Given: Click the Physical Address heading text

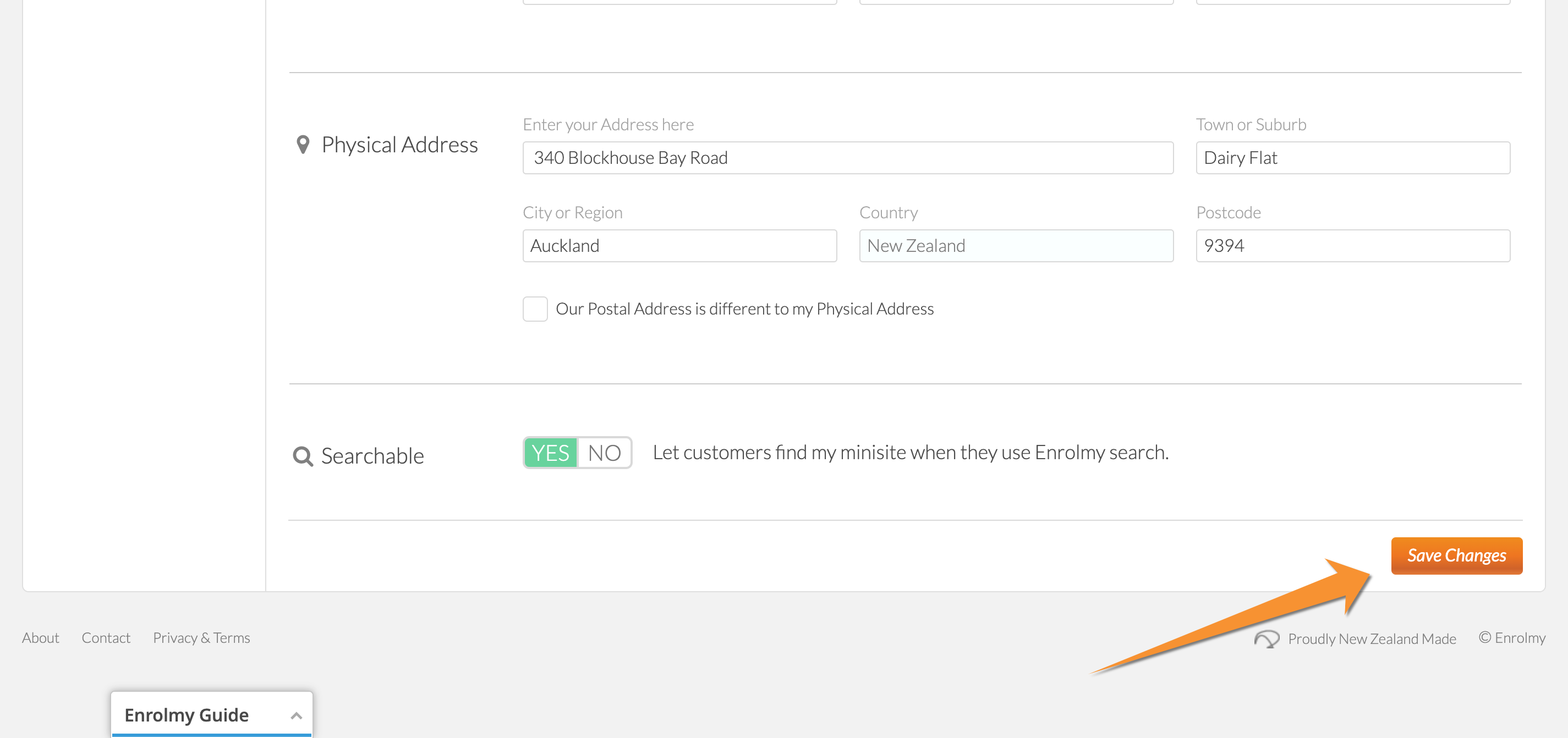Looking at the screenshot, I should pos(399,145).
